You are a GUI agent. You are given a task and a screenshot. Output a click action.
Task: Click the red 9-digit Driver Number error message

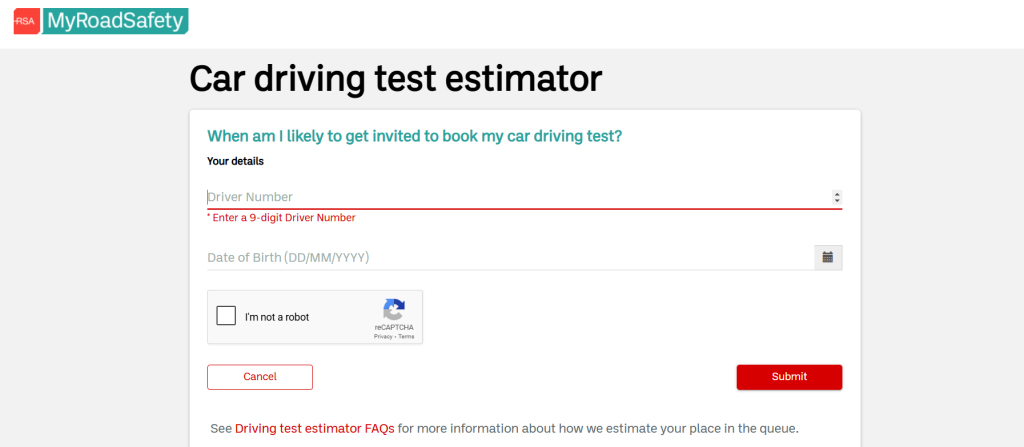pos(283,218)
